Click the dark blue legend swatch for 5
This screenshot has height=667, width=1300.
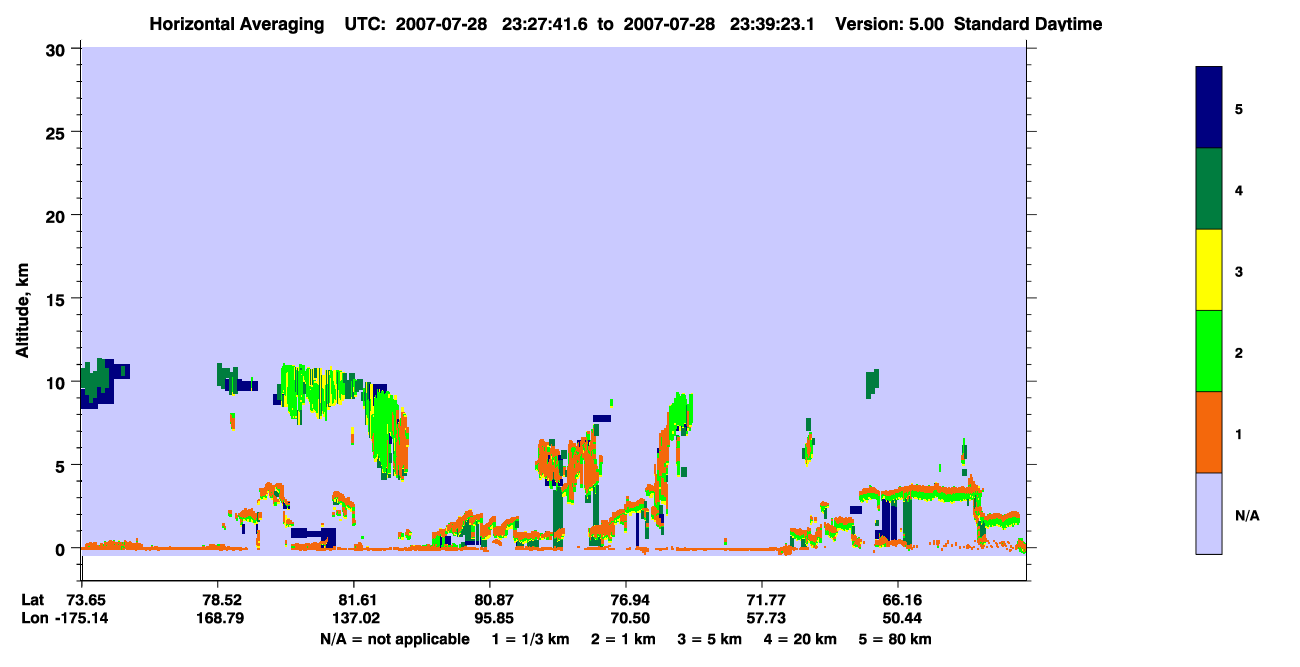click(1209, 108)
